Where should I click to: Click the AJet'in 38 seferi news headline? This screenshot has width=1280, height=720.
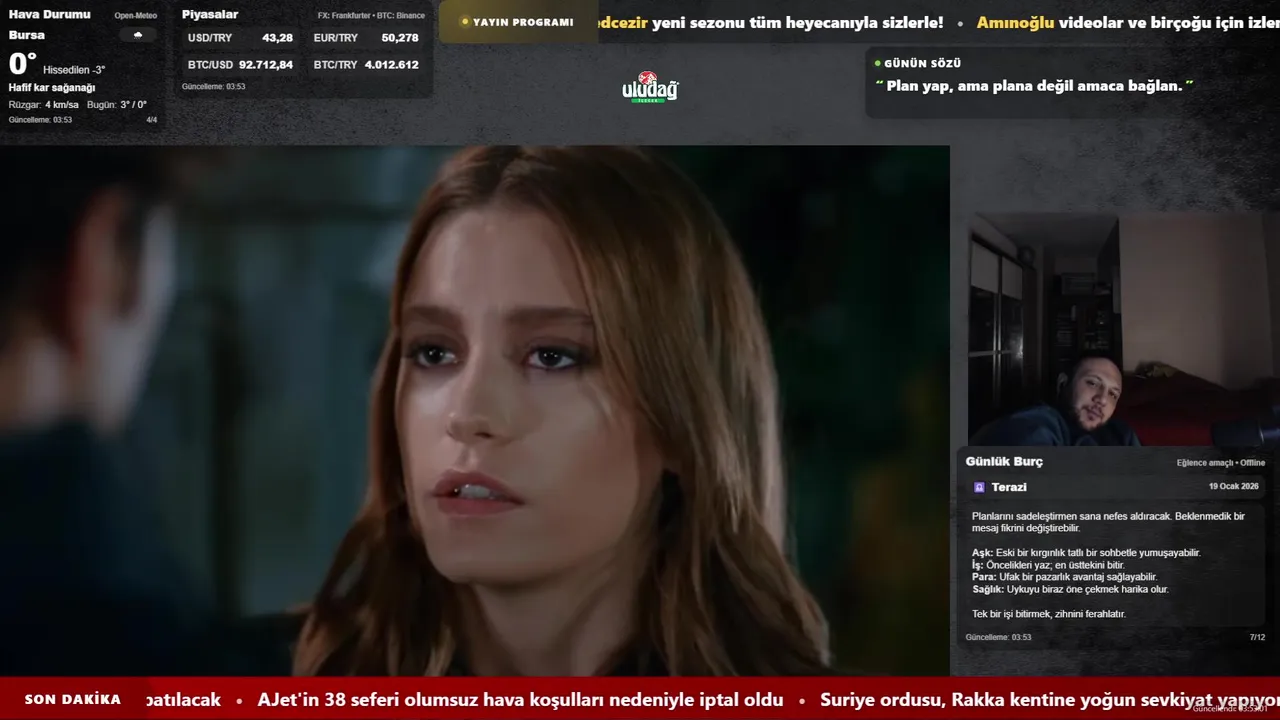point(520,700)
